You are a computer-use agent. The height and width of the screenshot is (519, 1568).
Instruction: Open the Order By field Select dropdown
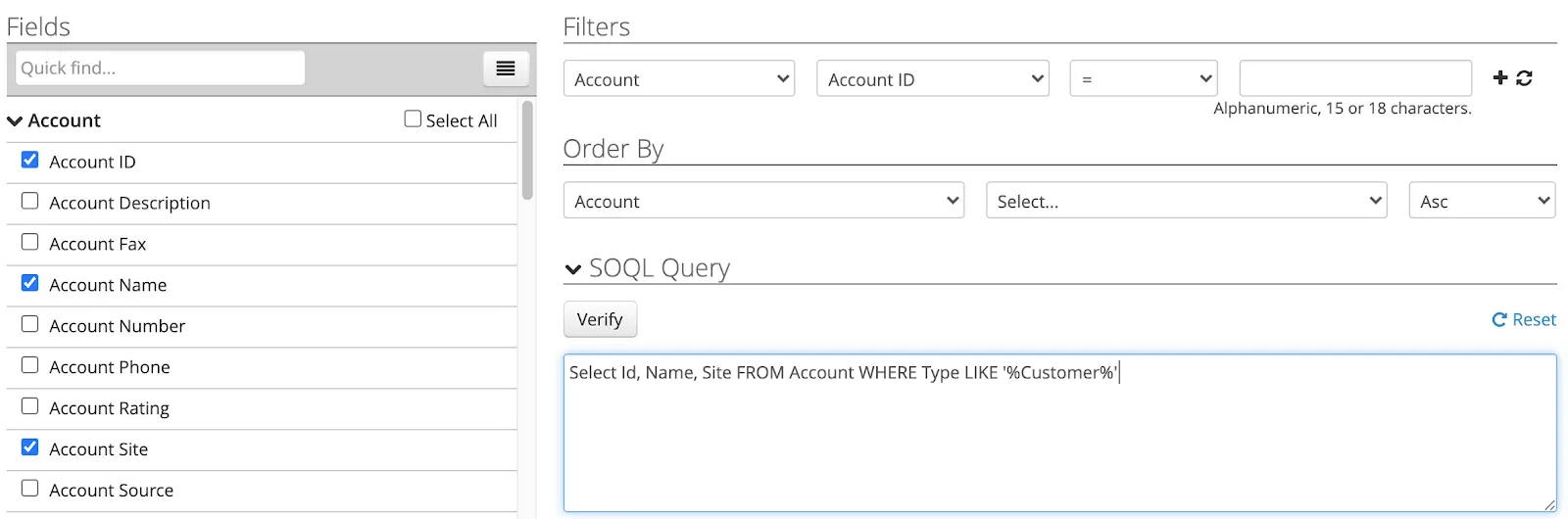point(1187,200)
